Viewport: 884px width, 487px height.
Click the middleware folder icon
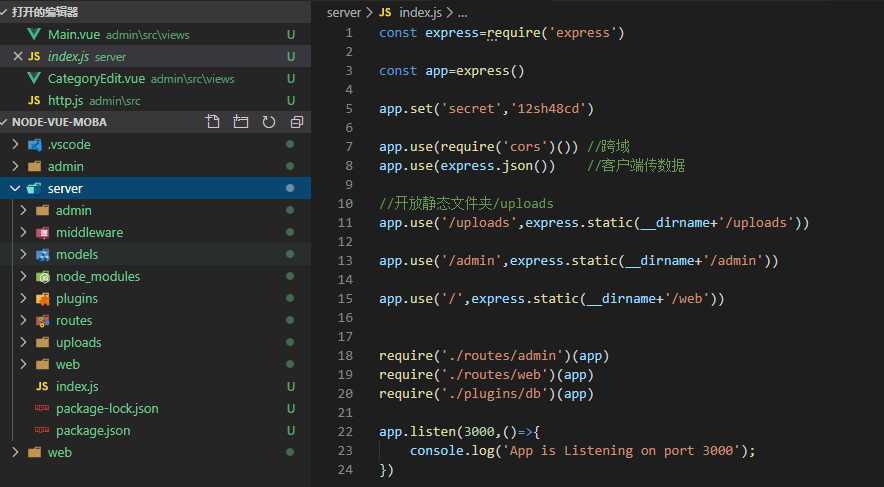(42, 232)
